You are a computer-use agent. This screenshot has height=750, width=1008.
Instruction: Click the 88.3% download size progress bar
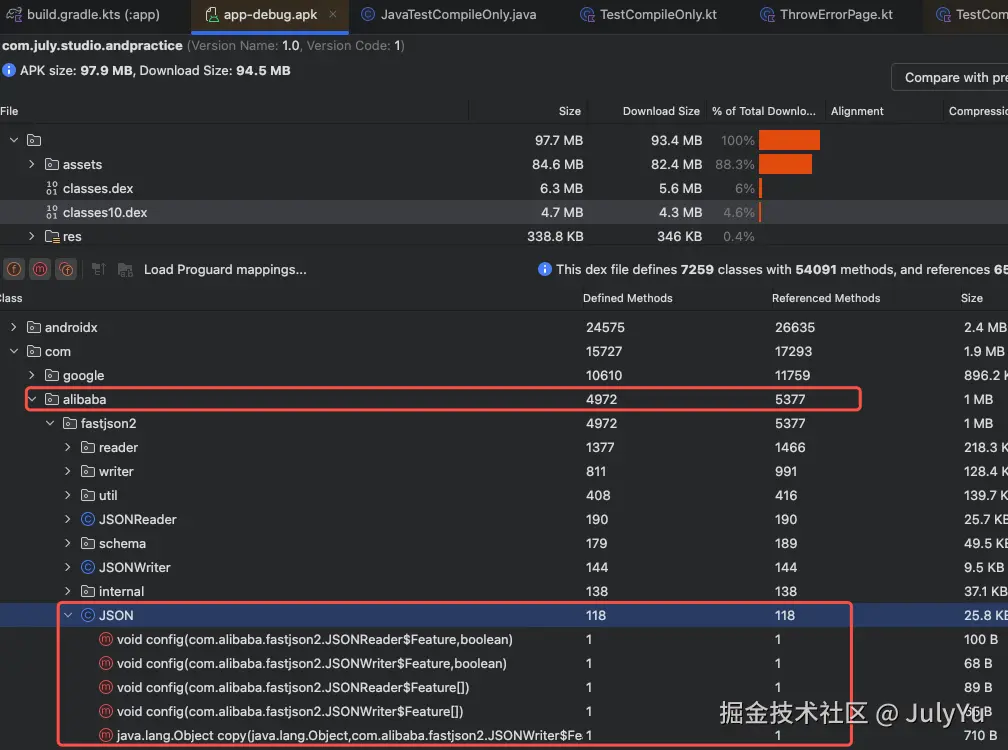[x=786, y=164]
